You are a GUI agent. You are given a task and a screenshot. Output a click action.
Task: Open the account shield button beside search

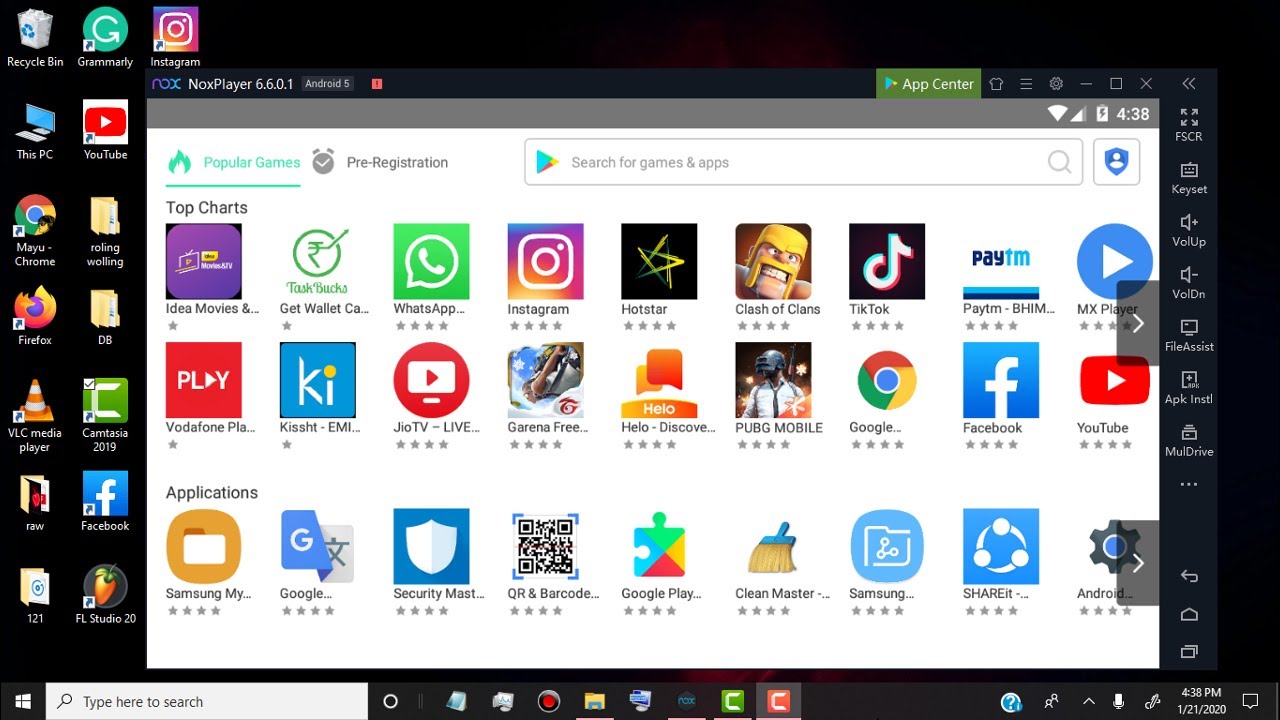click(1116, 162)
